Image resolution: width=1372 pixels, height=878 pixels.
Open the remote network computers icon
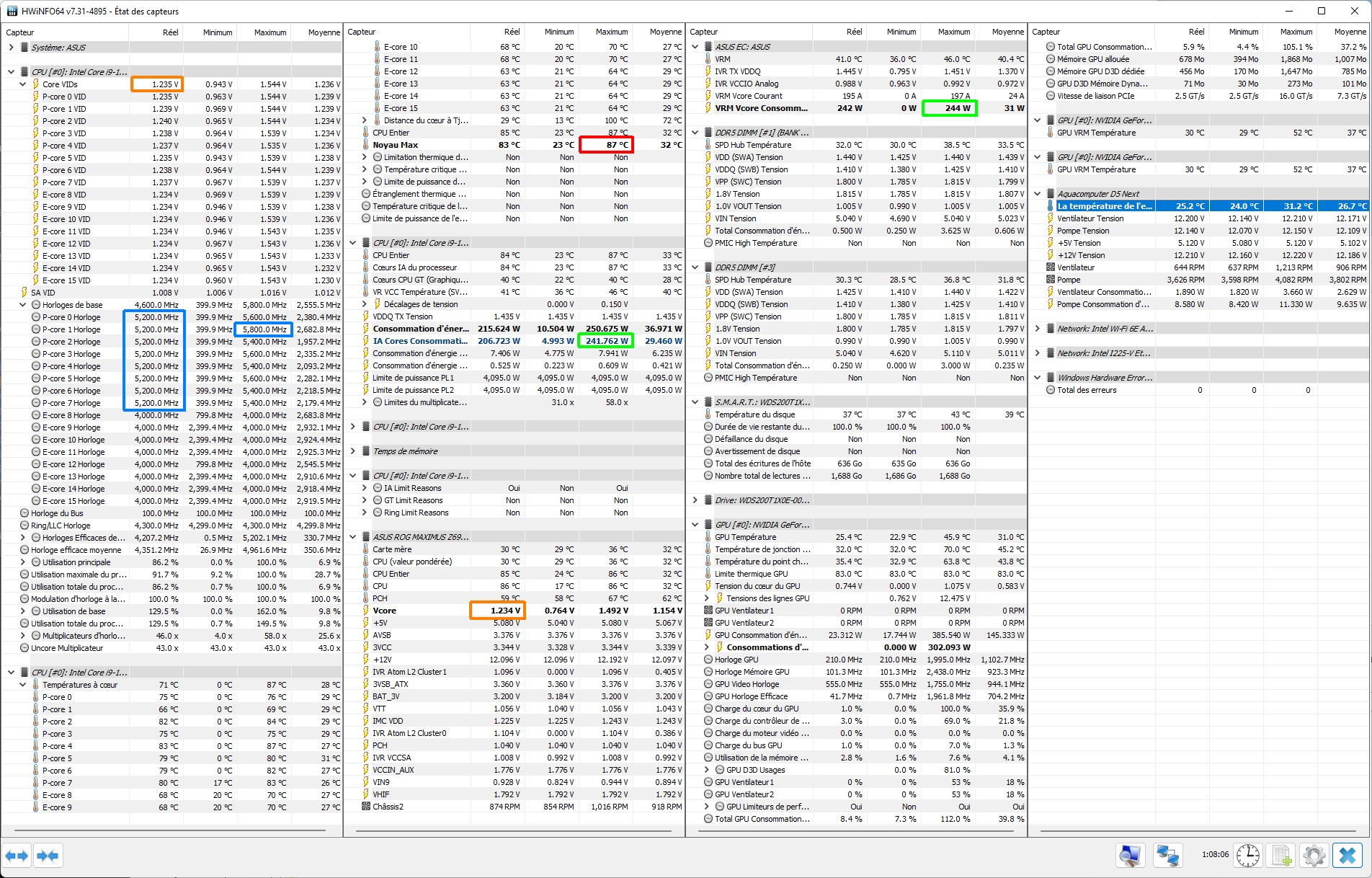pyautogui.click(x=1167, y=856)
